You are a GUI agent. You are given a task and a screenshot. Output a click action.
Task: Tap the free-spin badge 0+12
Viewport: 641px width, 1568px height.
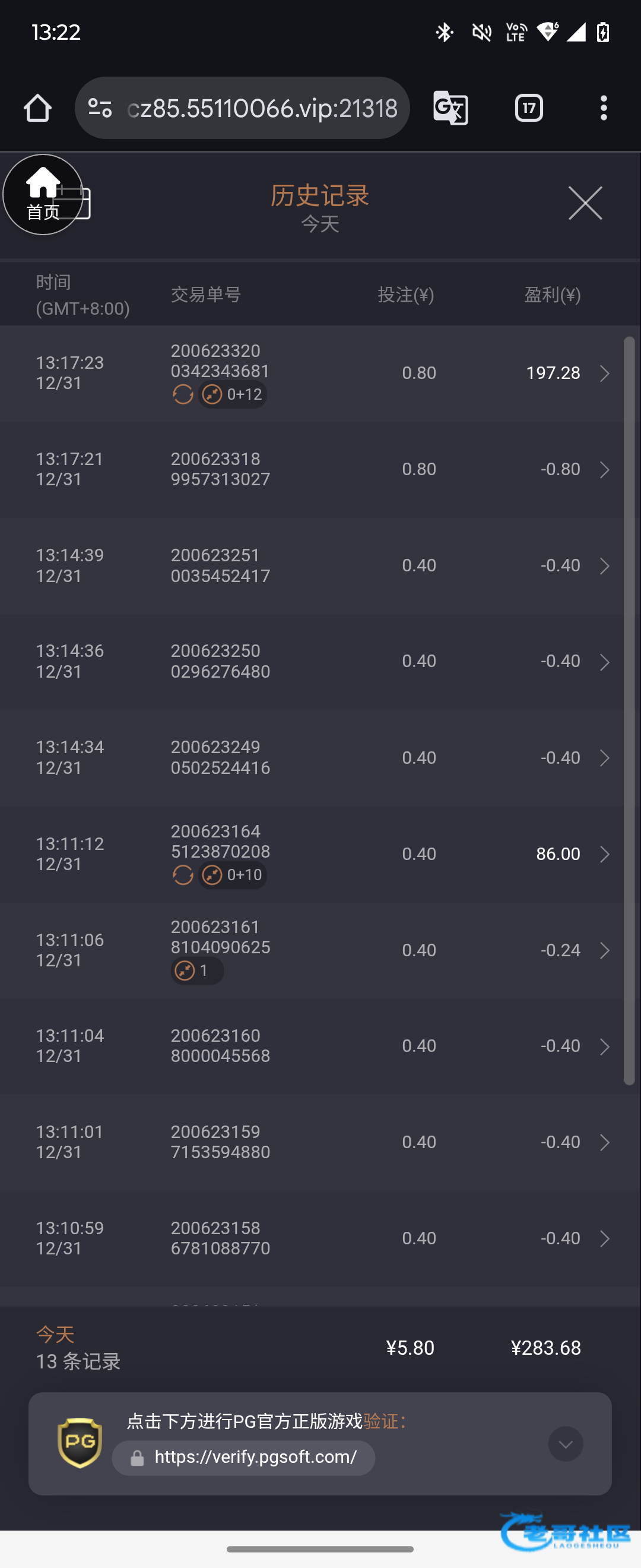point(233,394)
